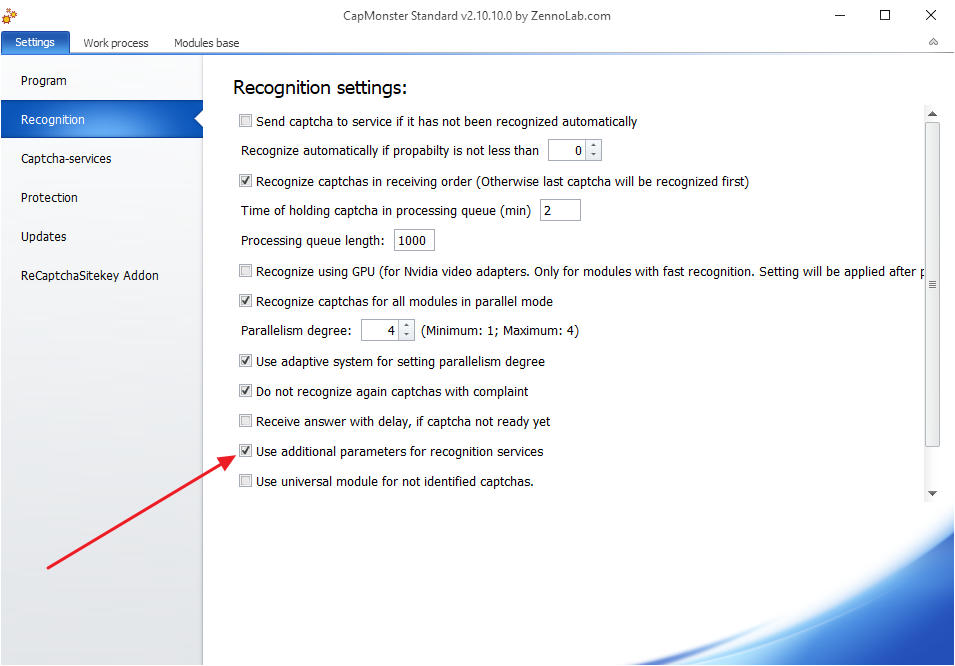This screenshot has height=666, width=955.
Task: Switch to the Work process tab
Action: click(116, 43)
